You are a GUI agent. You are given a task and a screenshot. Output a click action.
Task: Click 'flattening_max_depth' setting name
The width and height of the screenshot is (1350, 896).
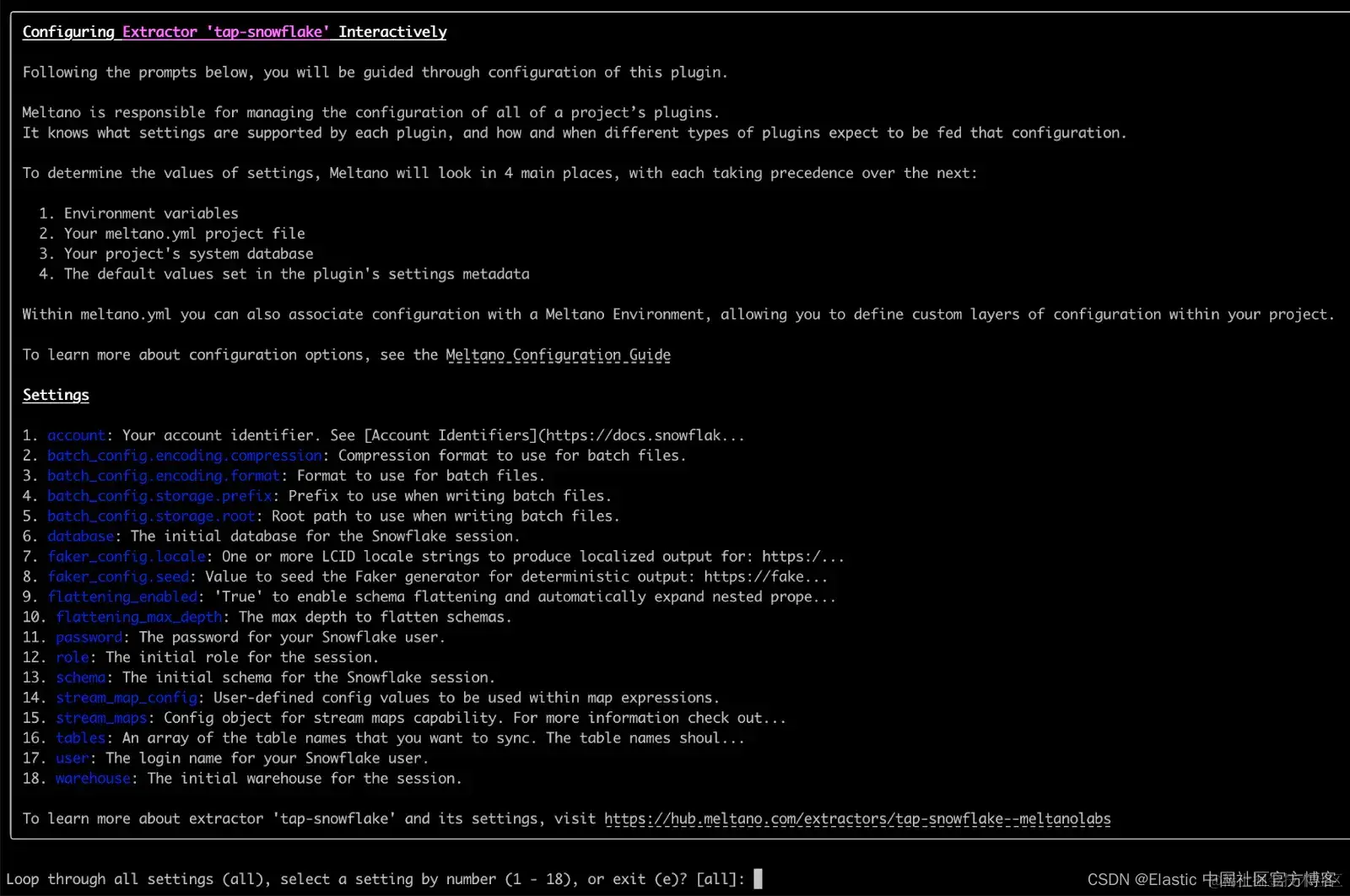[139, 618]
